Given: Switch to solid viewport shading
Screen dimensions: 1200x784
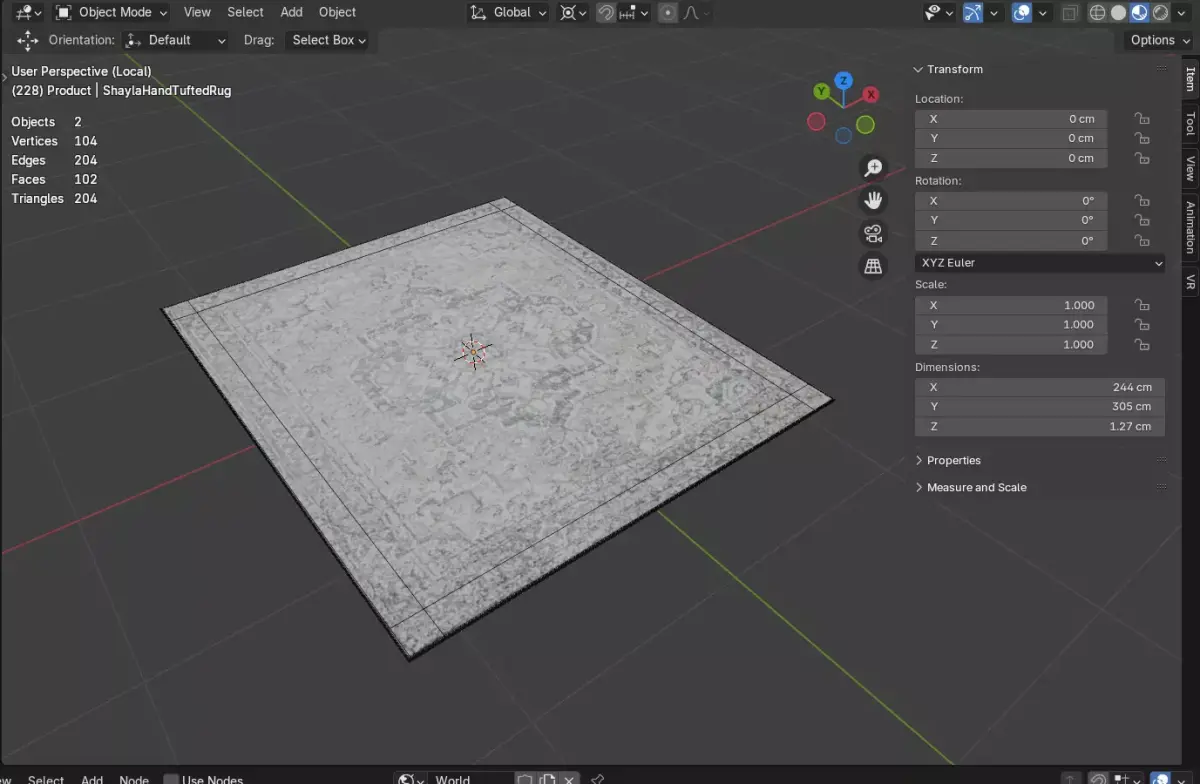Looking at the screenshot, I should point(1118,13).
